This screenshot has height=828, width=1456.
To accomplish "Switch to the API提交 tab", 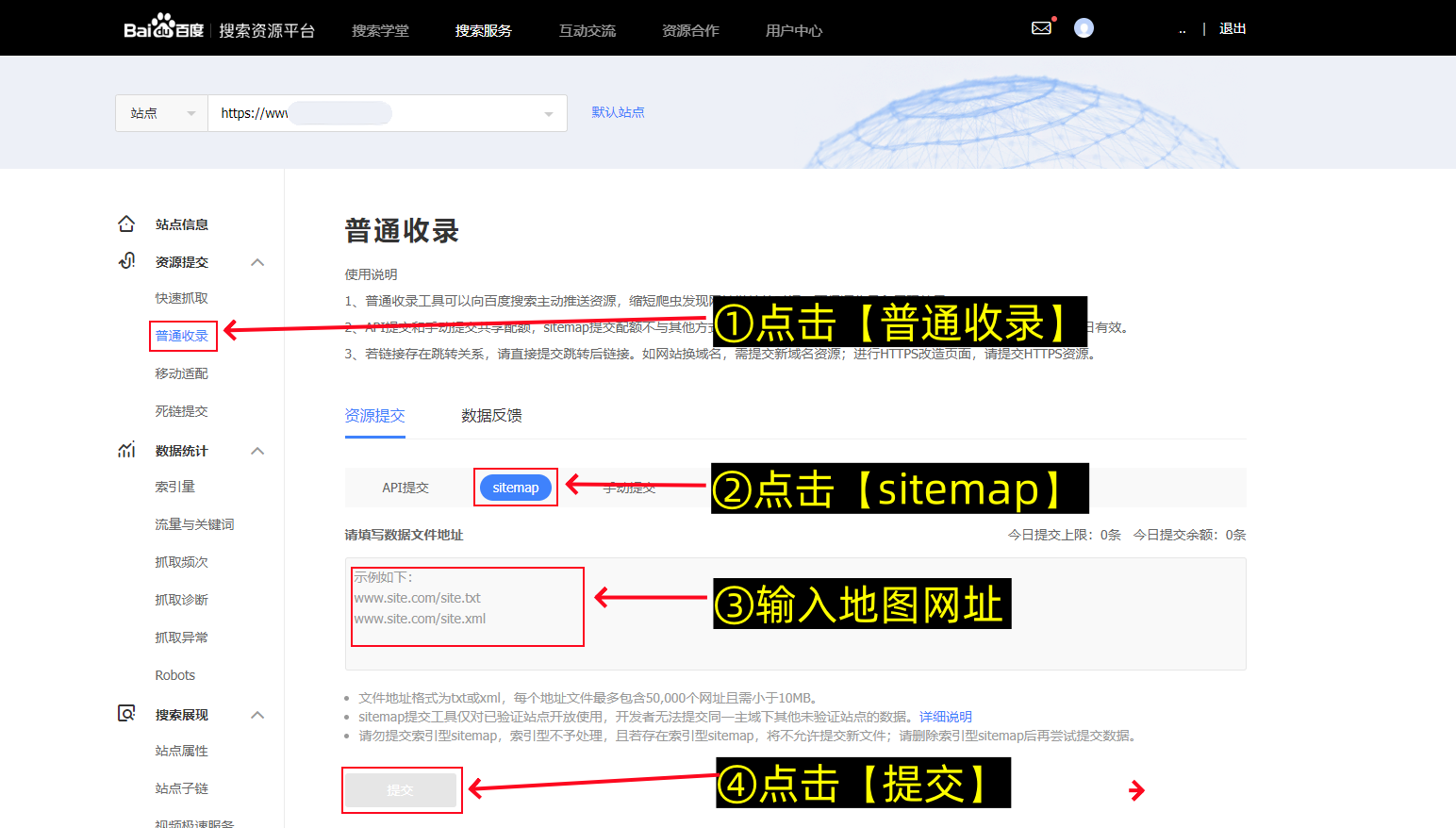I will 406,488.
